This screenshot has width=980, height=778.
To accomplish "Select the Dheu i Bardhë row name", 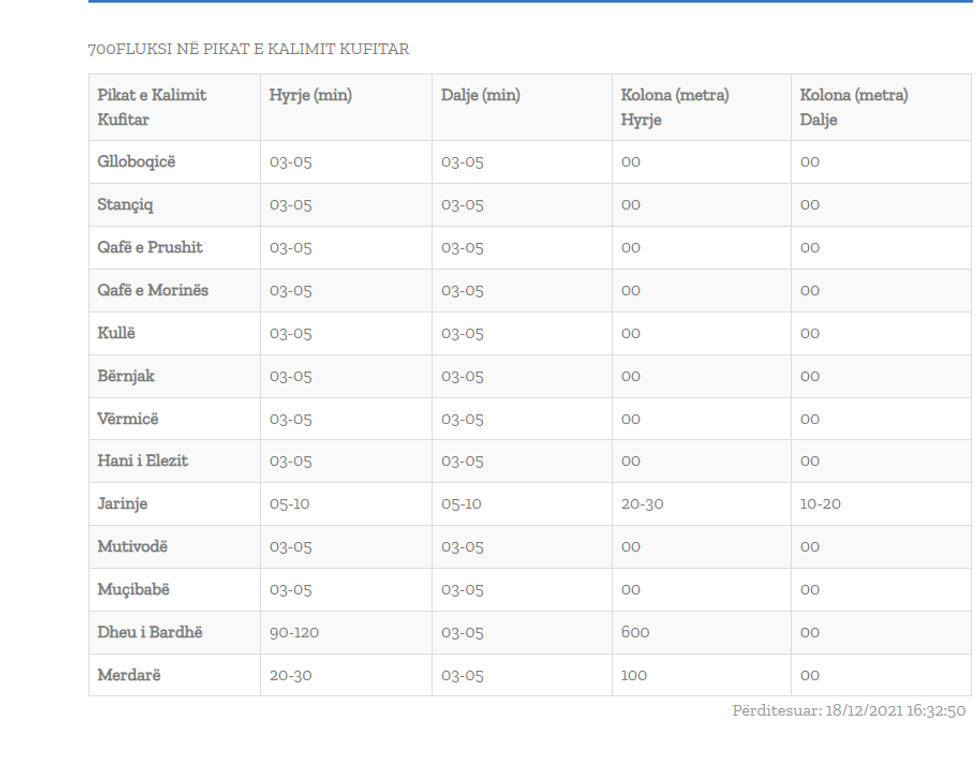I will click(x=142, y=632).
